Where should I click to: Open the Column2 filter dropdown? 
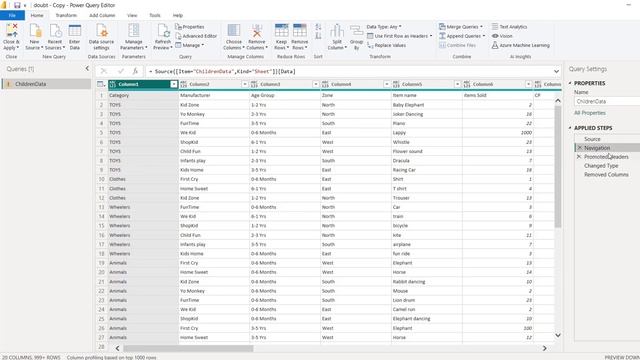coord(245,84)
